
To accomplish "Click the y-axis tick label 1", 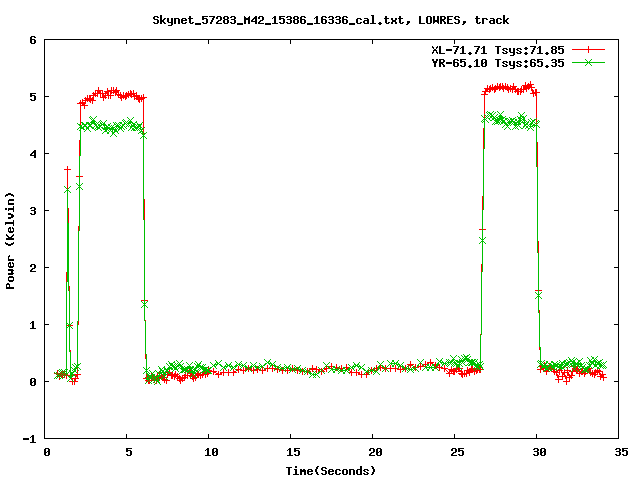I will [x=33, y=325].
